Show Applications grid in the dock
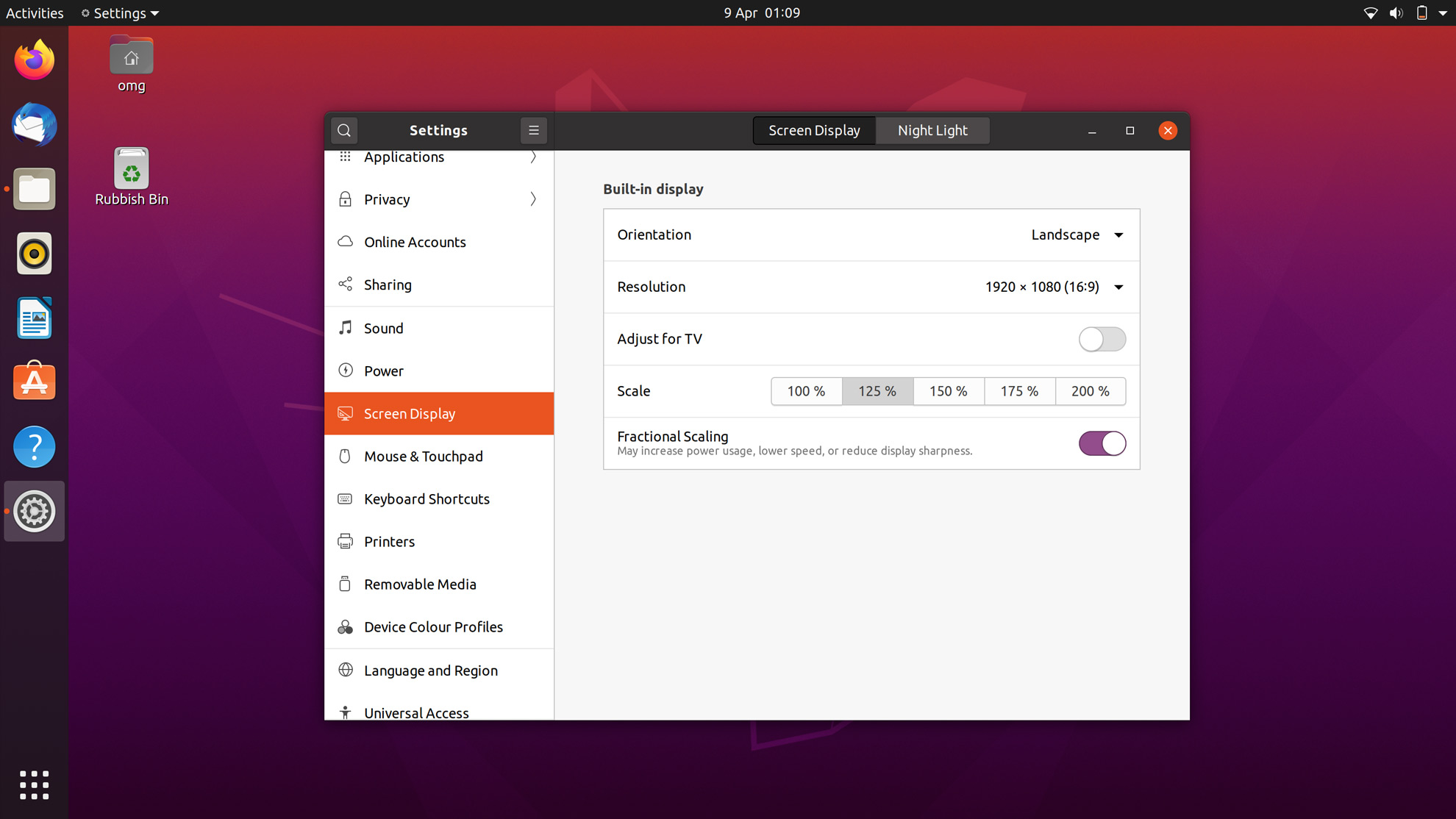Image resolution: width=1456 pixels, height=819 pixels. point(34,785)
